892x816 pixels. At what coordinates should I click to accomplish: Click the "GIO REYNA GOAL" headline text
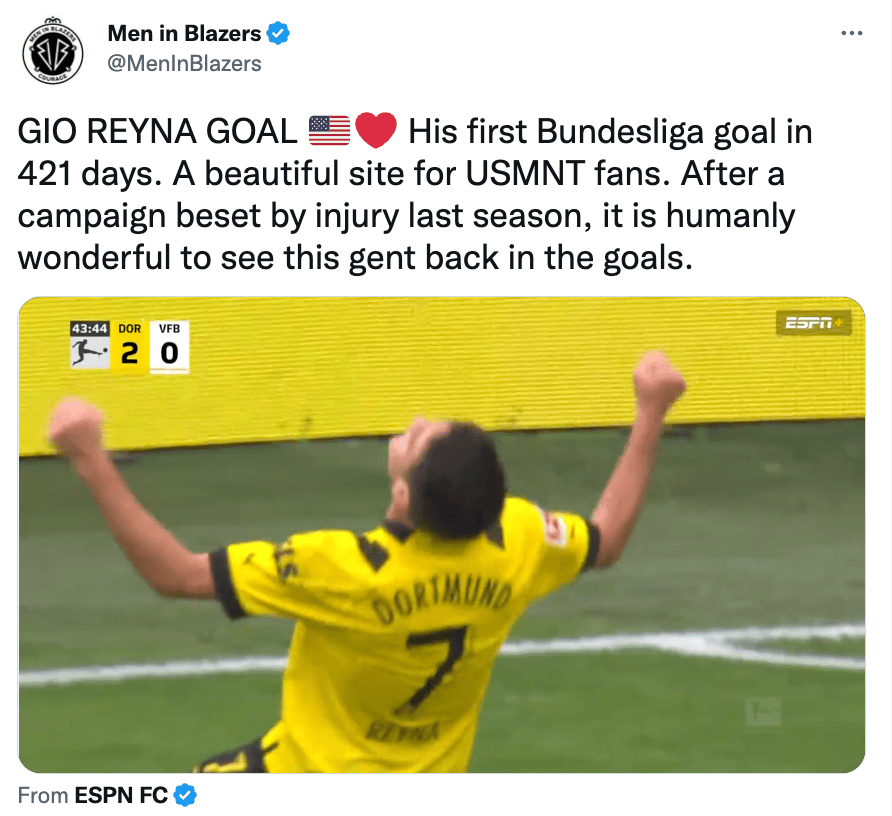click(158, 131)
